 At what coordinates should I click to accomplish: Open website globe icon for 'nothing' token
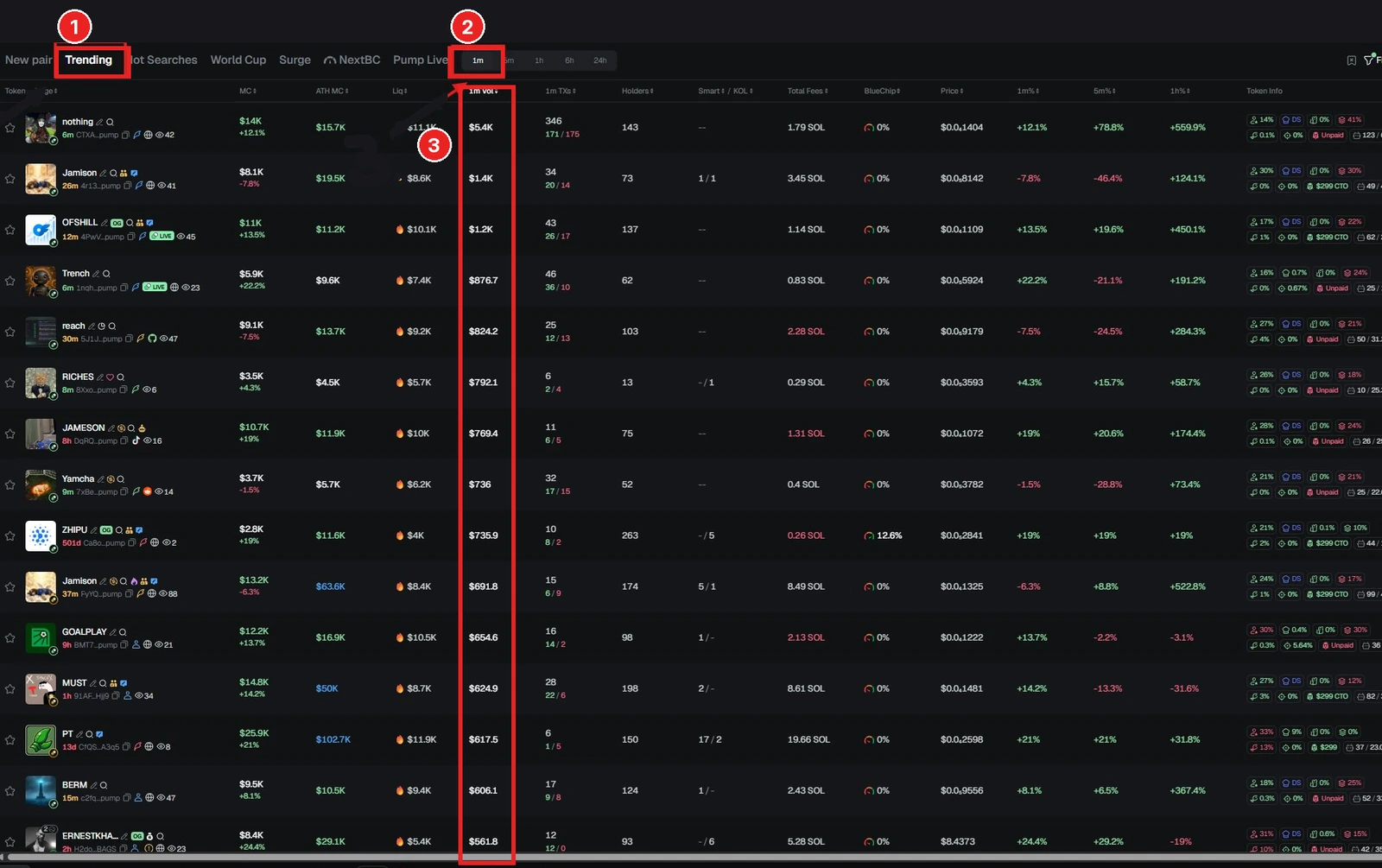(x=148, y=135)
